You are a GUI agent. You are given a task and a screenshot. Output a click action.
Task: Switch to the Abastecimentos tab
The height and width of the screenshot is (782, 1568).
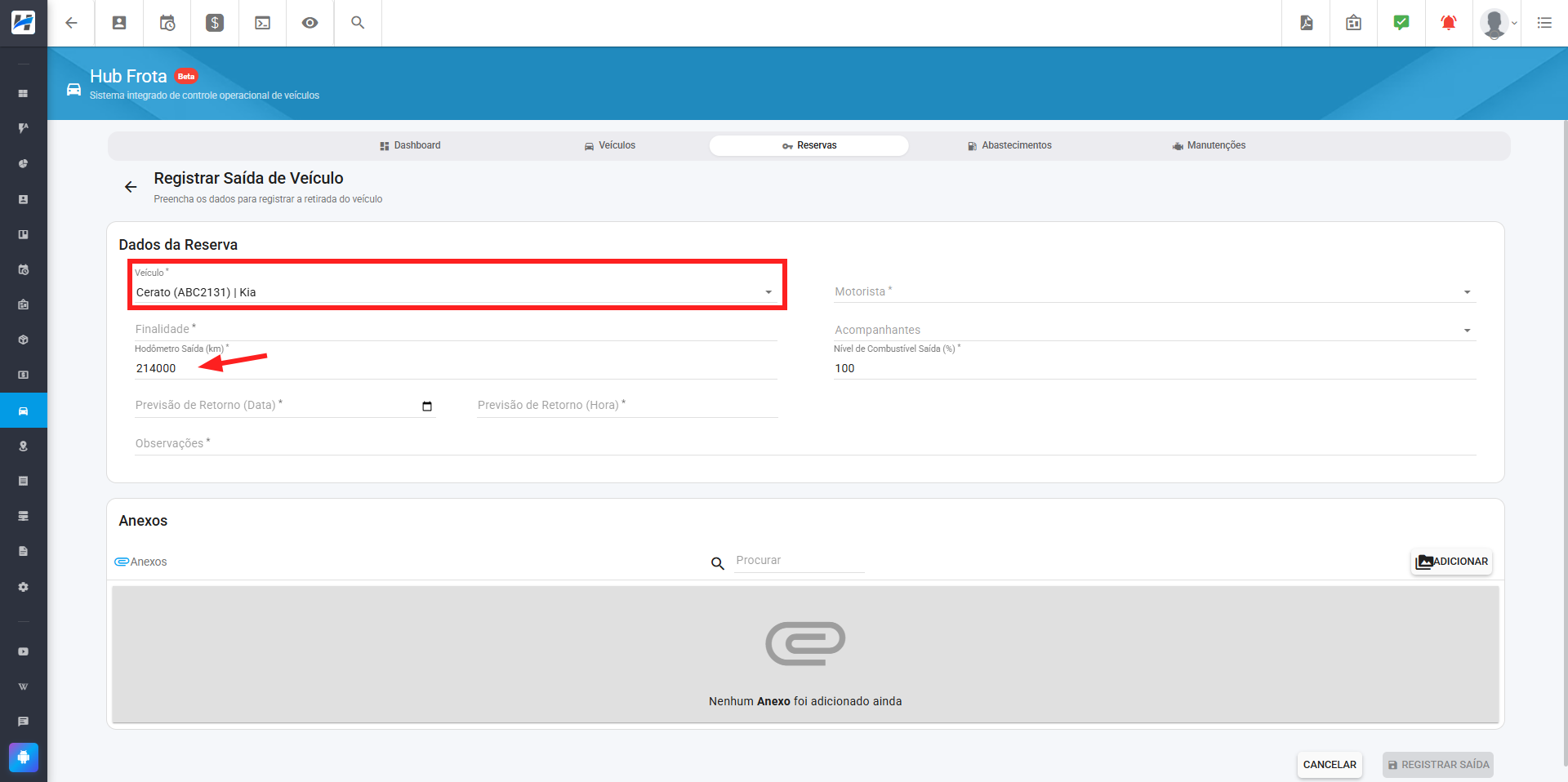(1009, 145)
